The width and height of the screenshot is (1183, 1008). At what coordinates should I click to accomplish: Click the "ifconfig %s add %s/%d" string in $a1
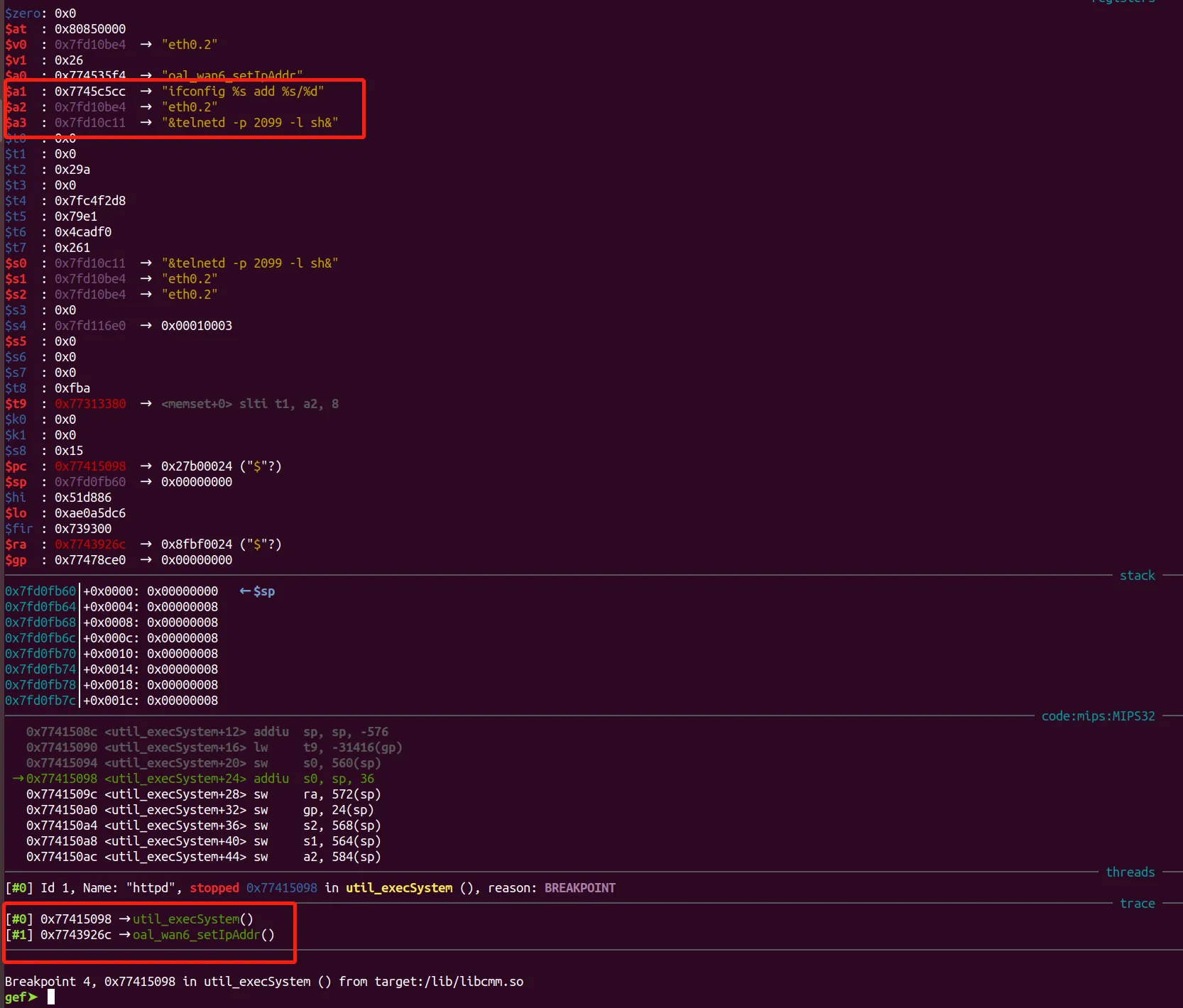pyautogui.click(x=242, y=92)
